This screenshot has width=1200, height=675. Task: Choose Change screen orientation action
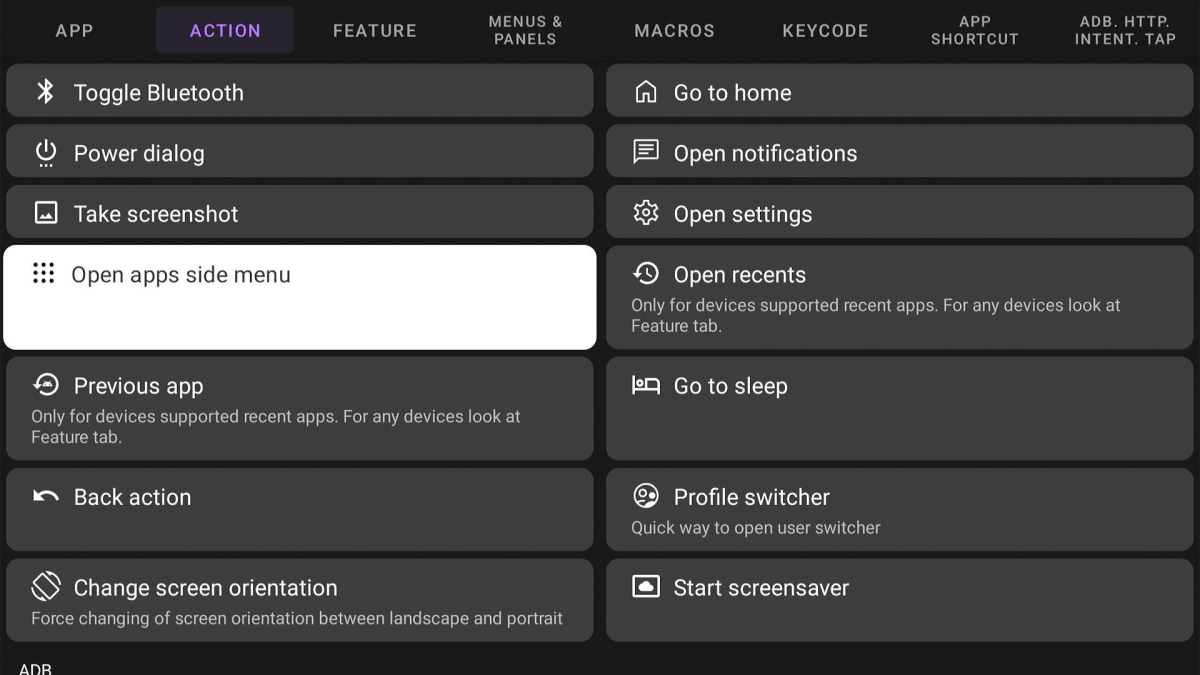(x=300, y=600)
